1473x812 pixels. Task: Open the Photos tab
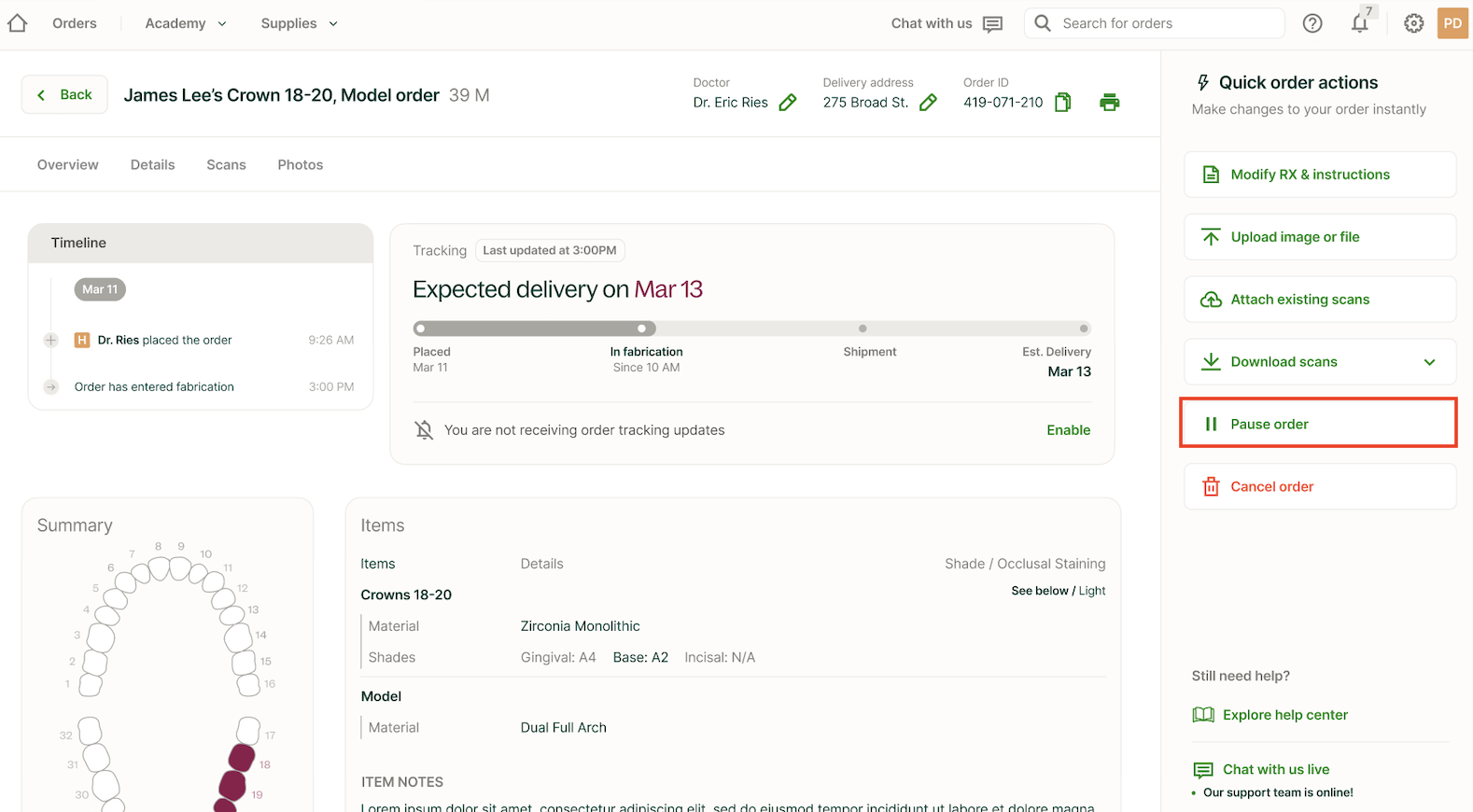tap(300, 165)
